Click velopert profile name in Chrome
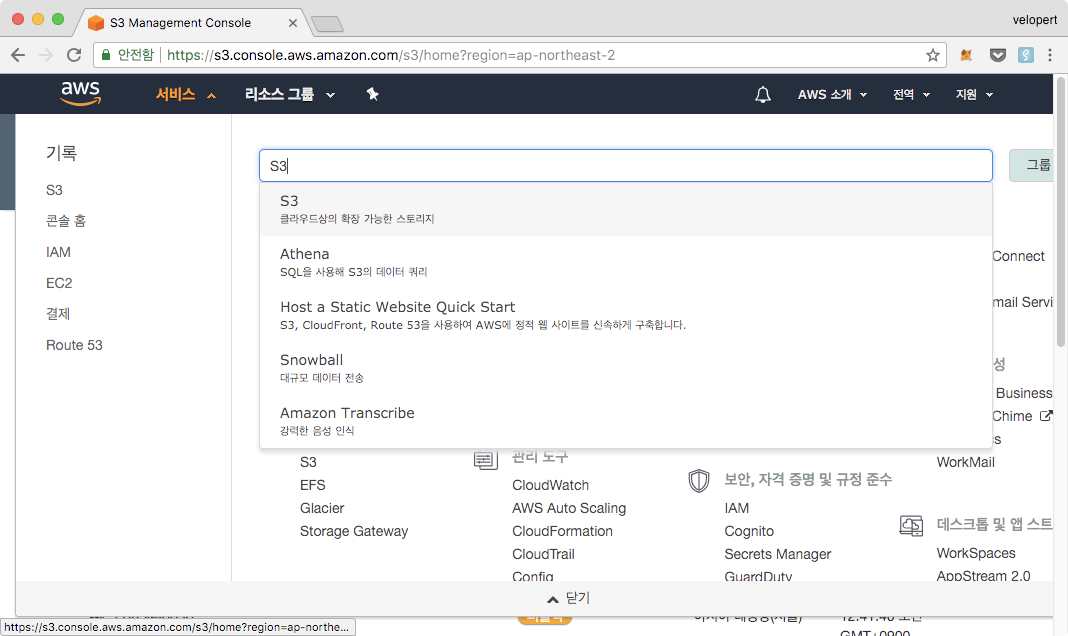This screenshot has height=636, width=1068. [x=1034, y=20]
